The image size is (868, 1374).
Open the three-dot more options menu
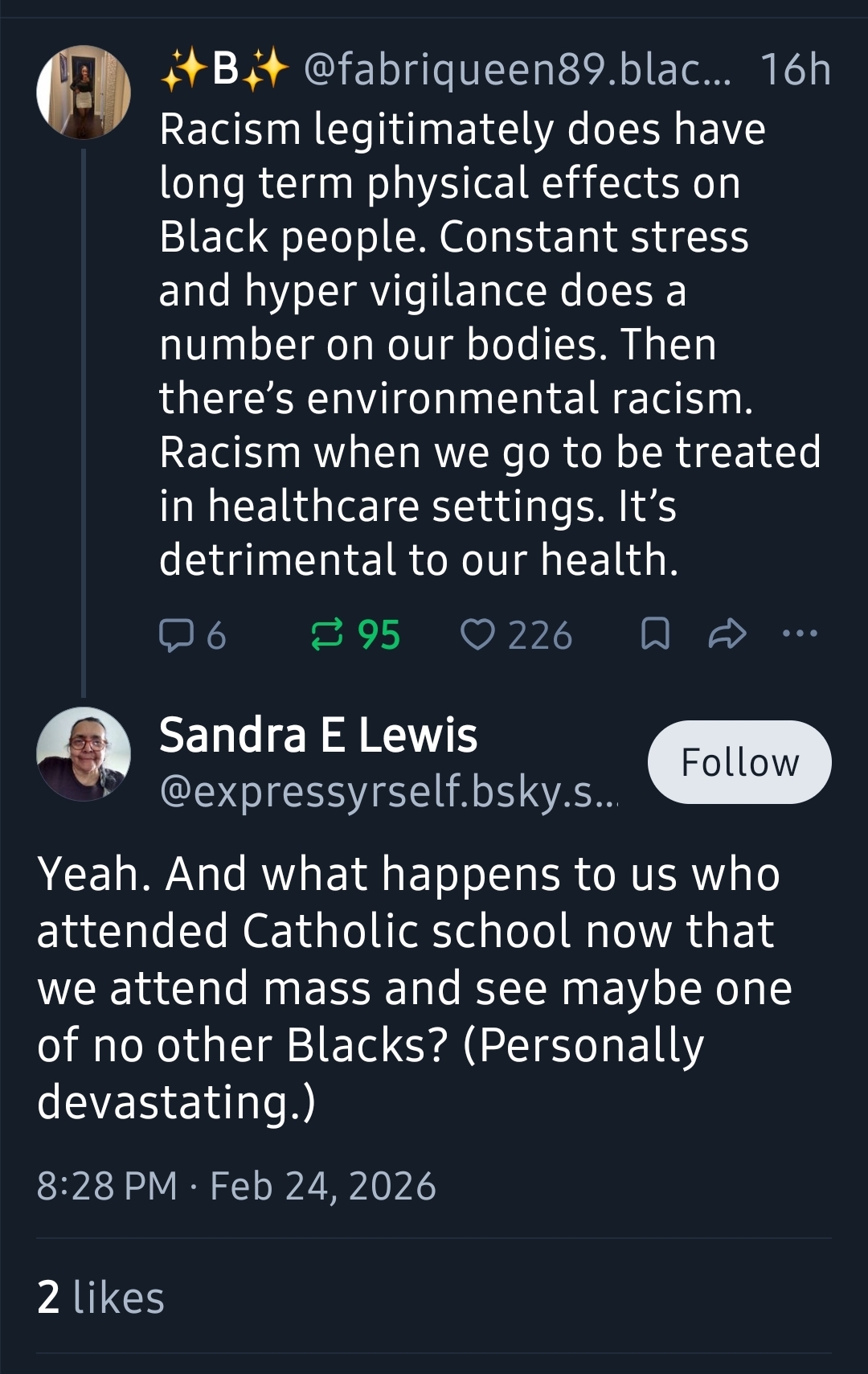[800, 634]
